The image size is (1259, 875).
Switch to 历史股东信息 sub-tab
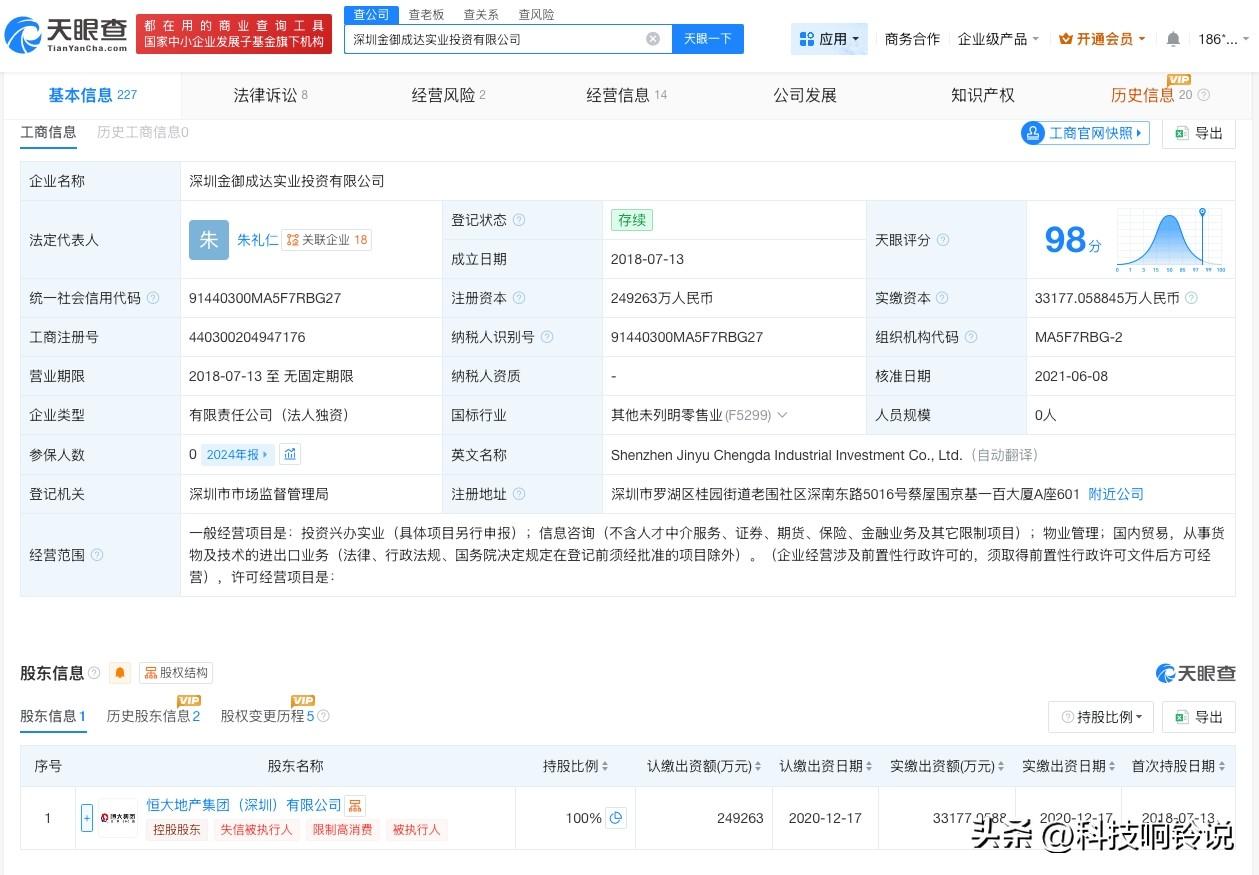click(x=153, y=716)
